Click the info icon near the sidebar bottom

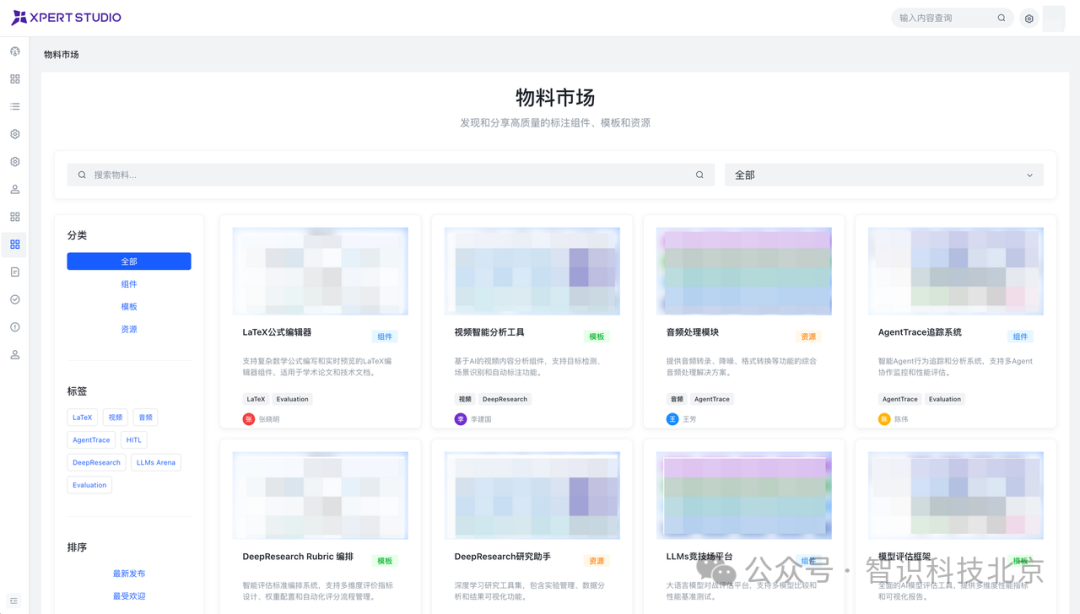[x=14, y=327]
